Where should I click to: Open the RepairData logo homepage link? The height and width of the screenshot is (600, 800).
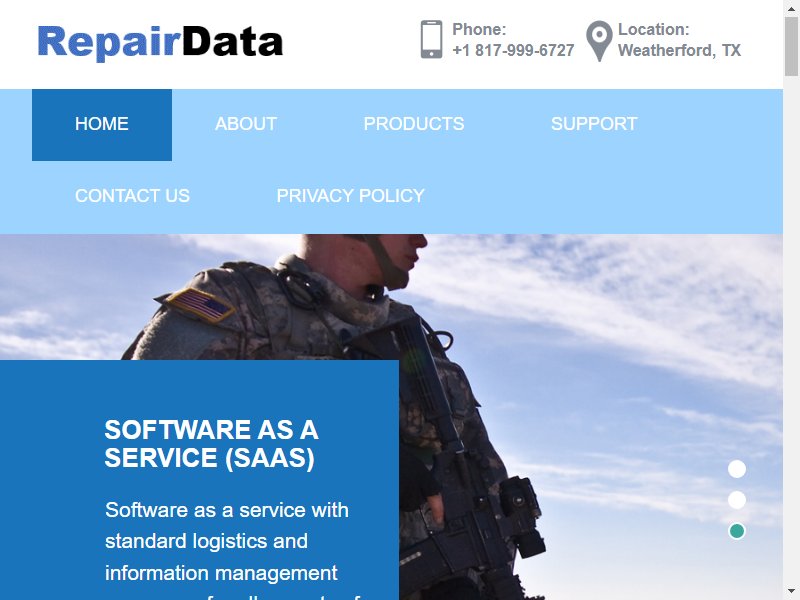point(160,42)
